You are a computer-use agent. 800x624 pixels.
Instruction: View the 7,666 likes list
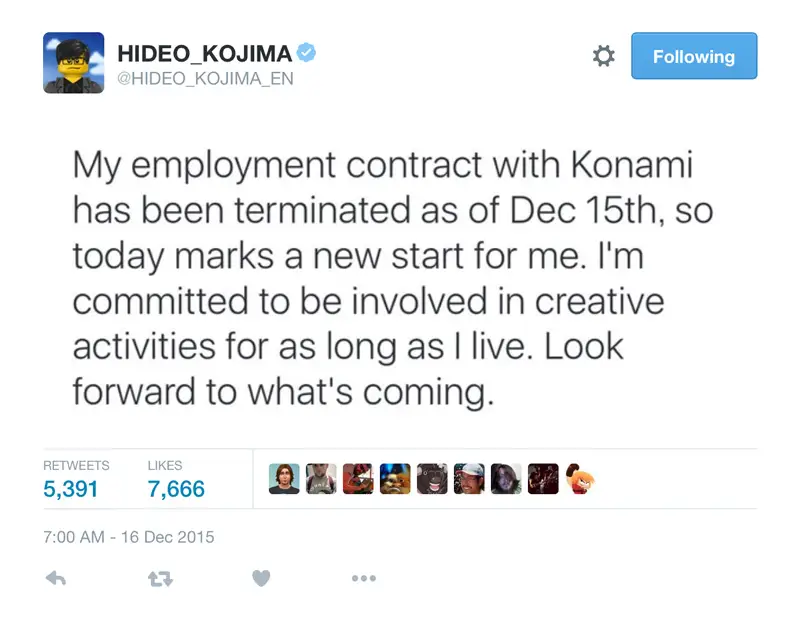click(176, 489)
